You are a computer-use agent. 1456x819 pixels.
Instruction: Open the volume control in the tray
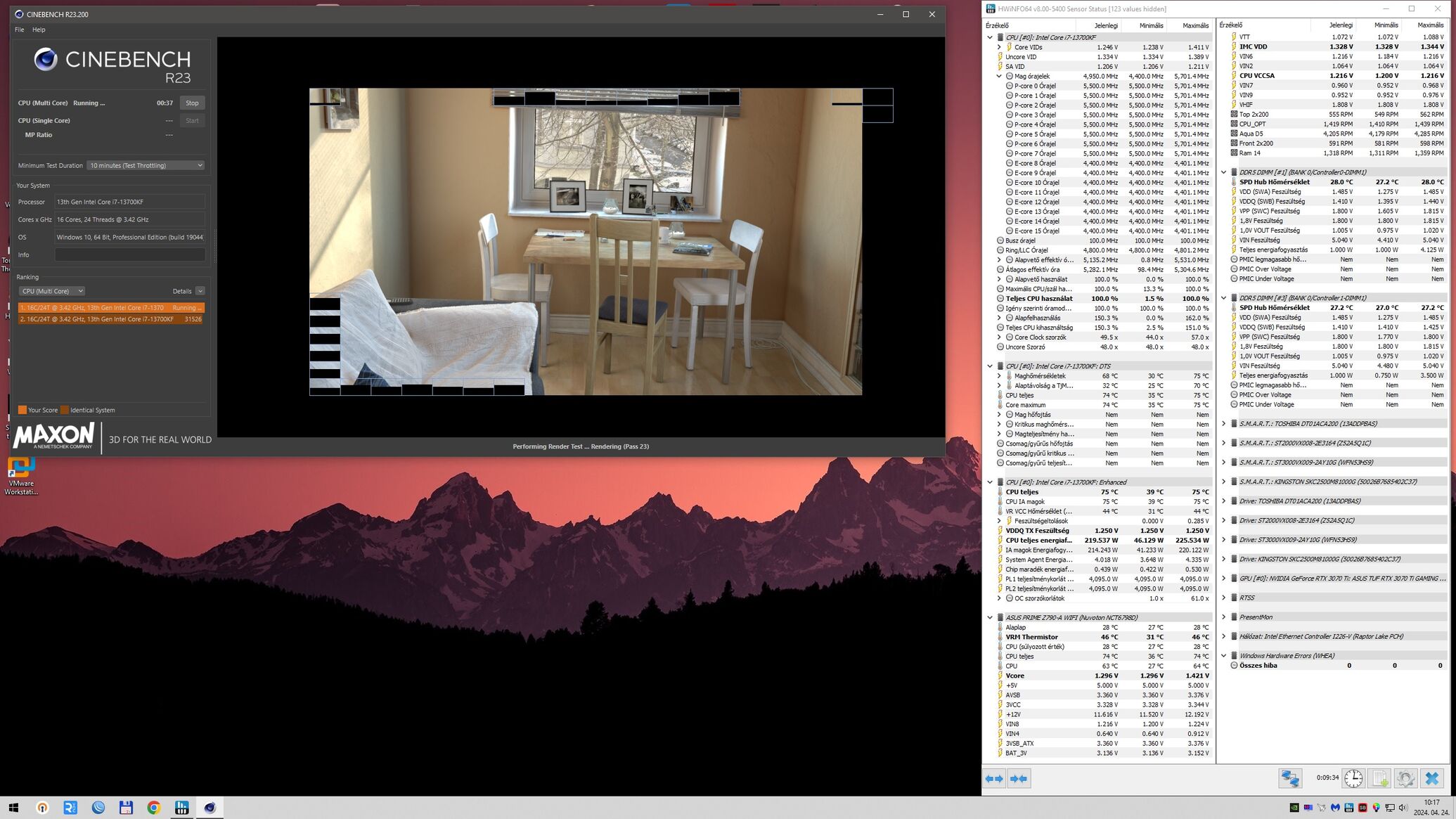1403,808
